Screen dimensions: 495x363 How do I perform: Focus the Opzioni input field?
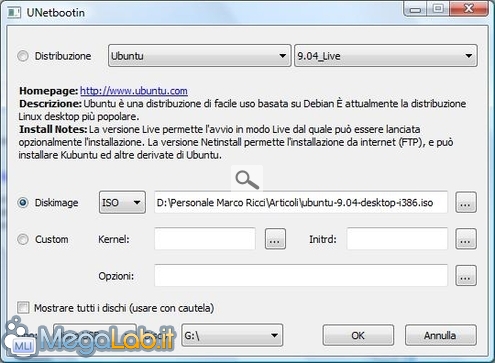click(x=301, y=276)
